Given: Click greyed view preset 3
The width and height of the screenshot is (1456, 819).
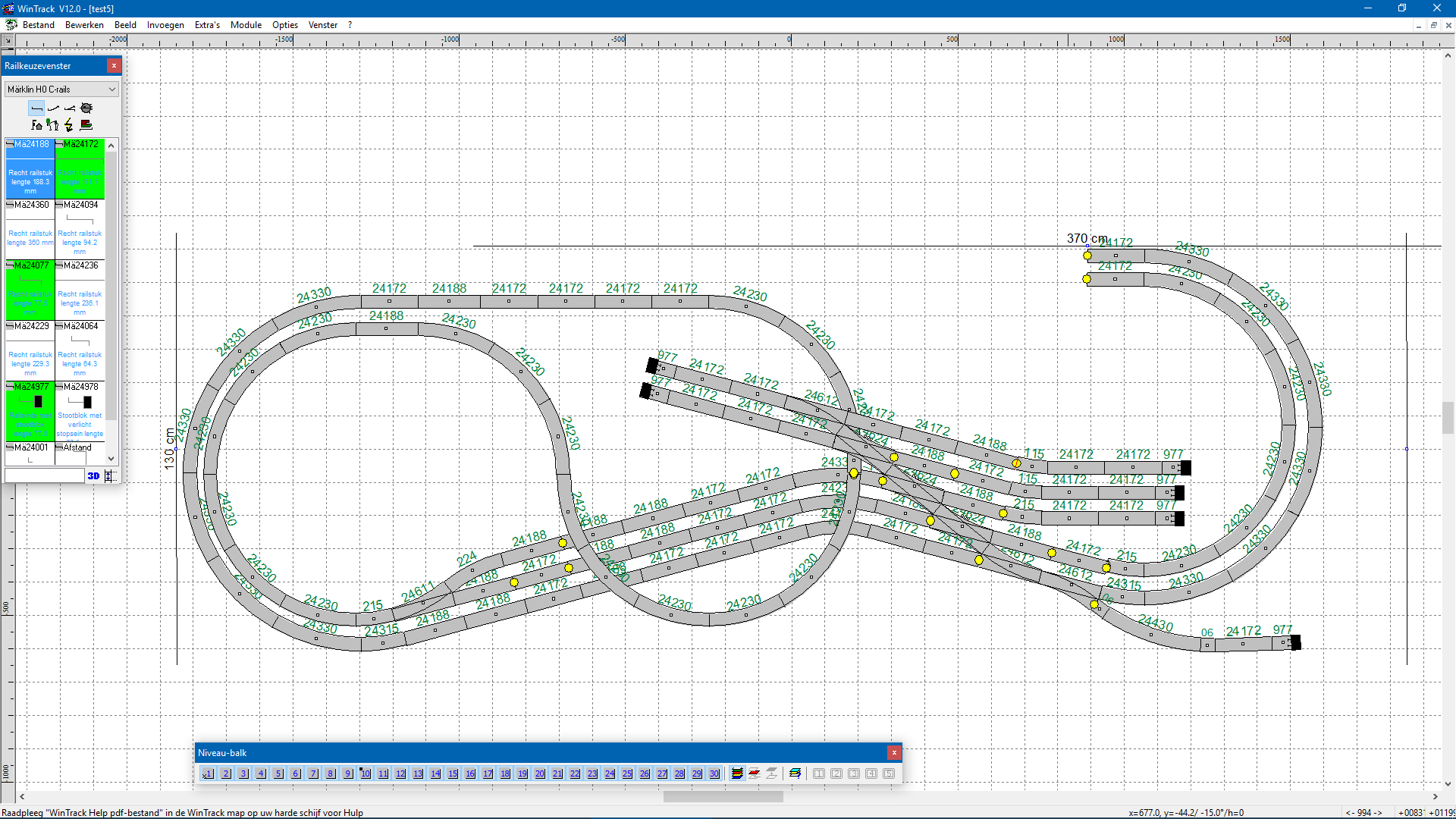Looking at the screenshot, I should [x=854, y=773].
